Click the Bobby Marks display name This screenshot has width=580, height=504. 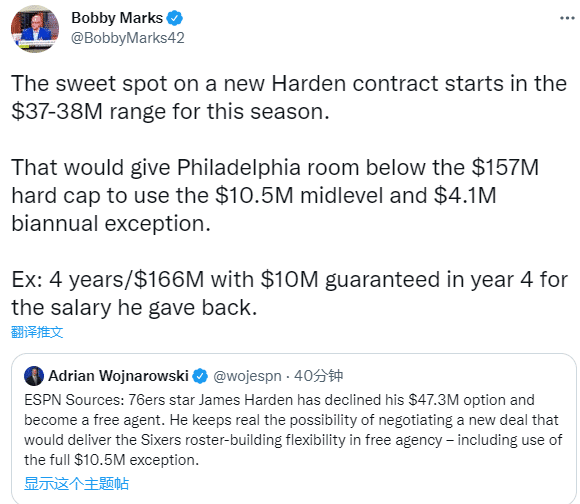(x=117, y=18)
